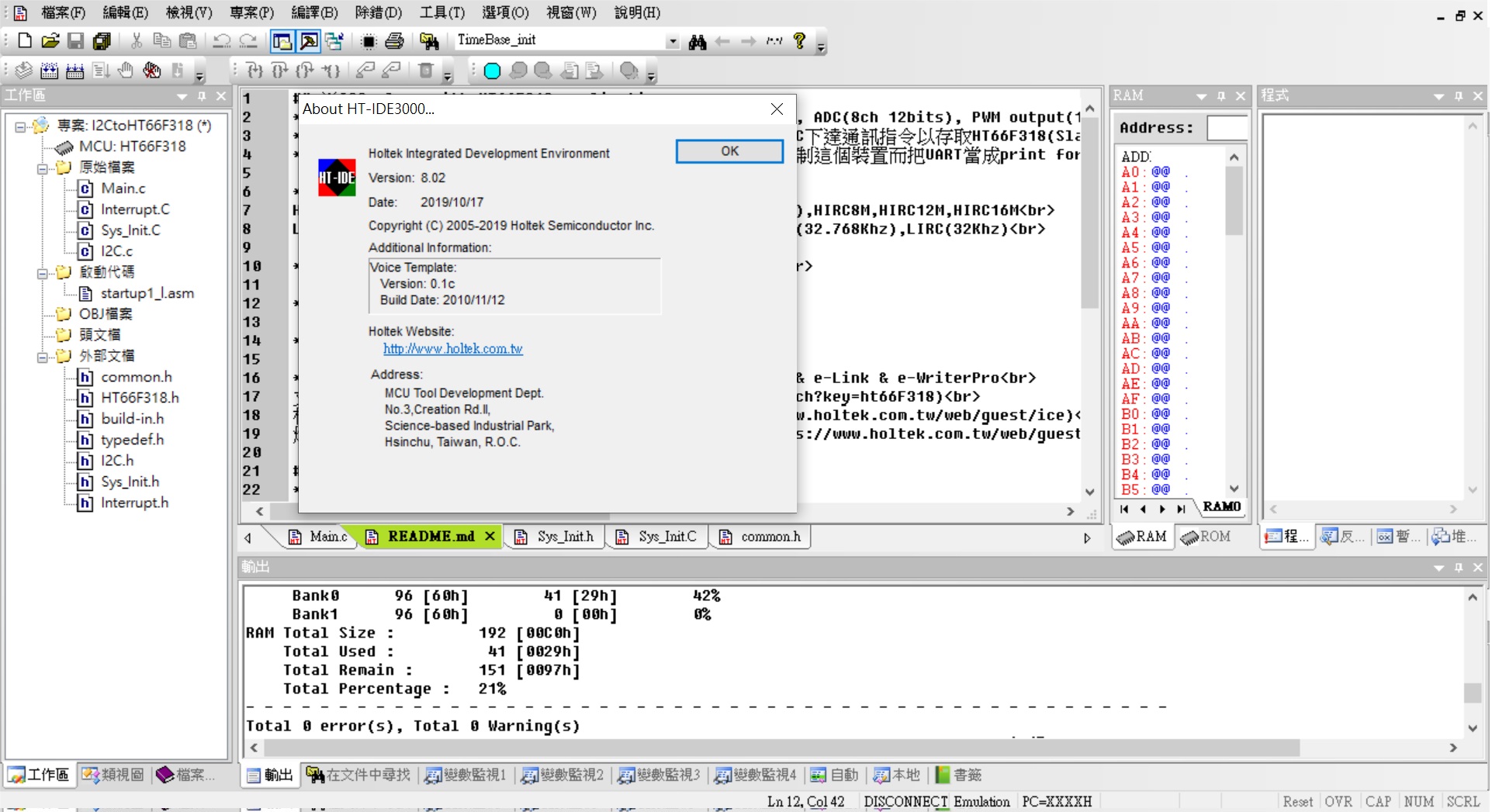Open the 除錯(D) Debug menu

point(378,12)
